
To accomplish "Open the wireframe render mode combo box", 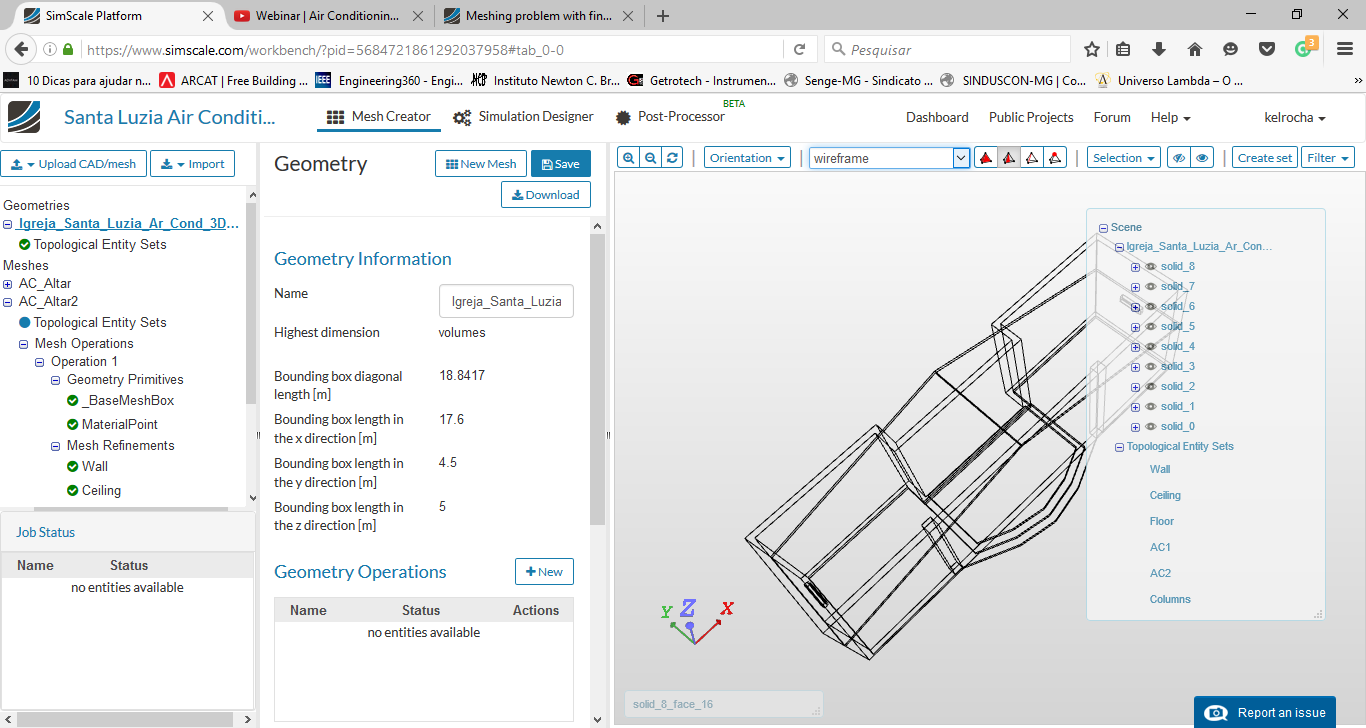I will [890, 158].
